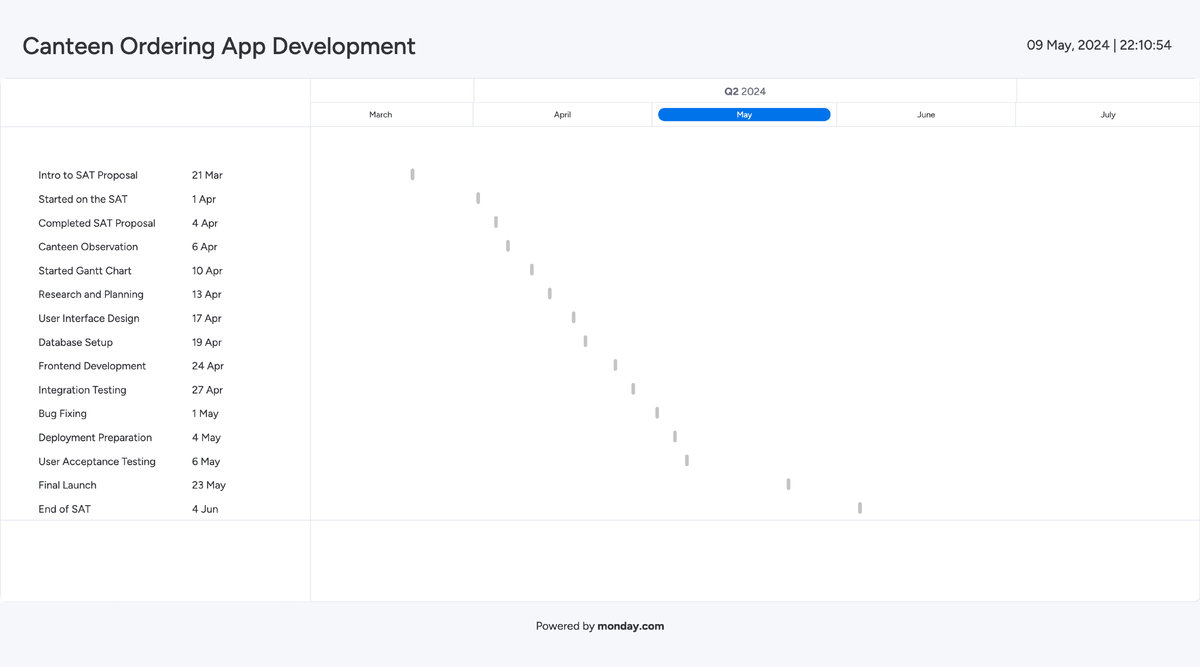This screenshot has height=667, width=1200.
Task: Click the Q2 2024 quarter label
Action: click(744, 91)
